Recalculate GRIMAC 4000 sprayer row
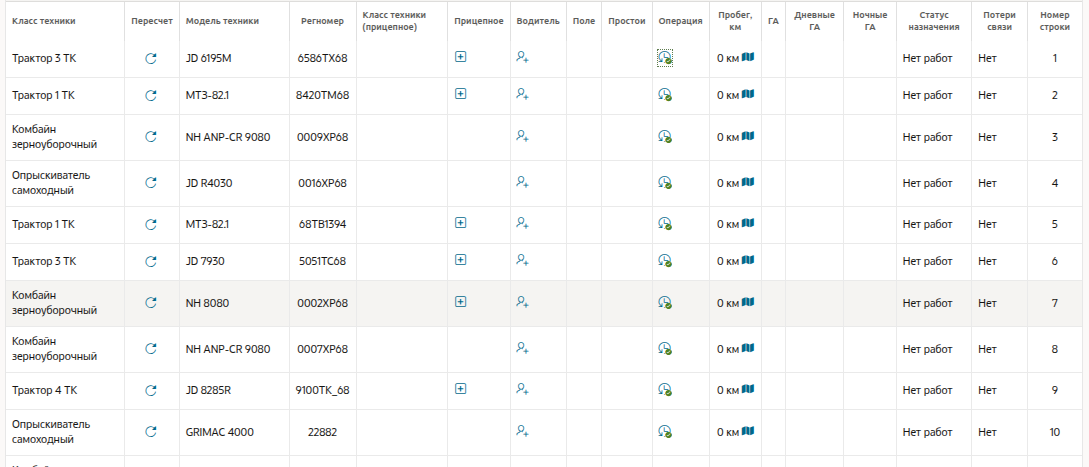Image resolution: width=1089 pixels, height=467 pixels. pos(151,432)
